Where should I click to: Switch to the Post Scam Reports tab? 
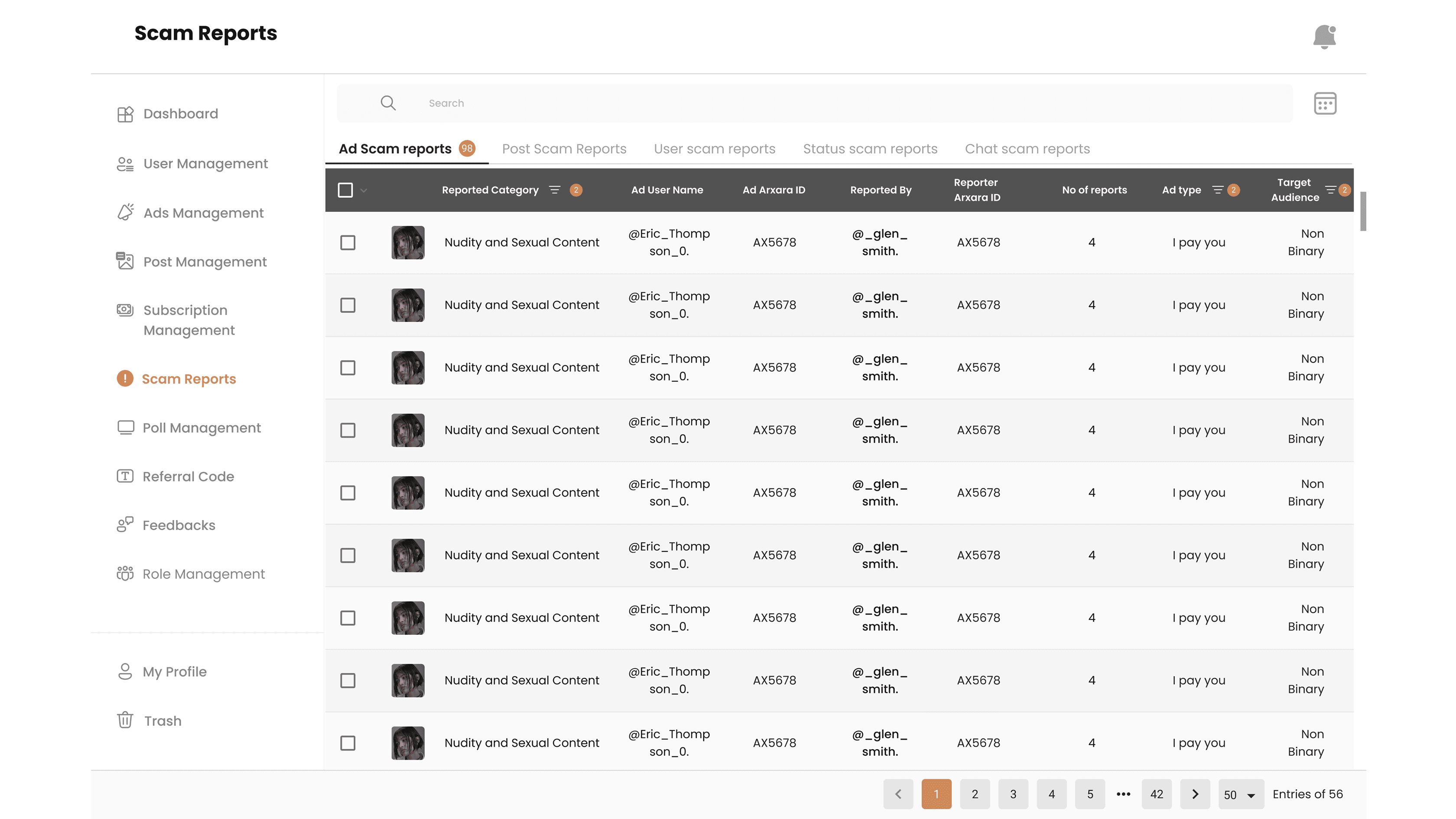(x=563, y=149)
